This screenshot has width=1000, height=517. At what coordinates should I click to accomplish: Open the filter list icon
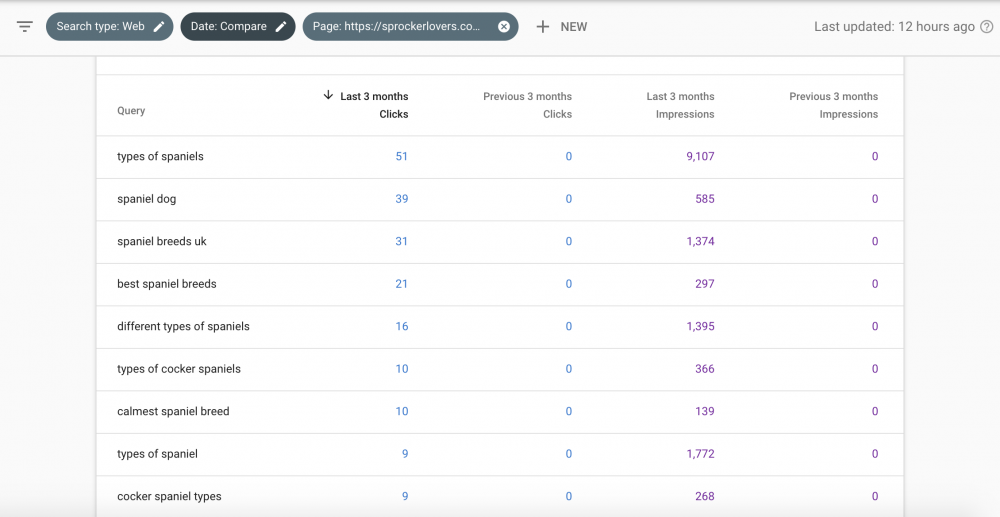click(25, 27)
